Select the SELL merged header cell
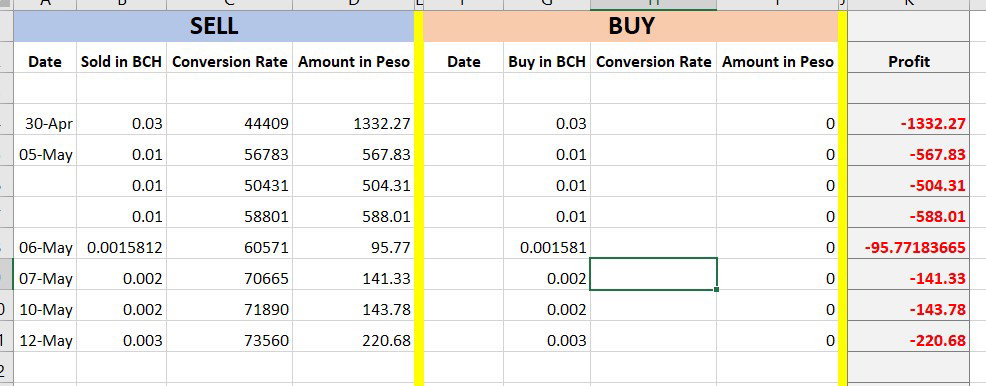The width and height of the screenshot is (986, 386). [x=214, y=26]
